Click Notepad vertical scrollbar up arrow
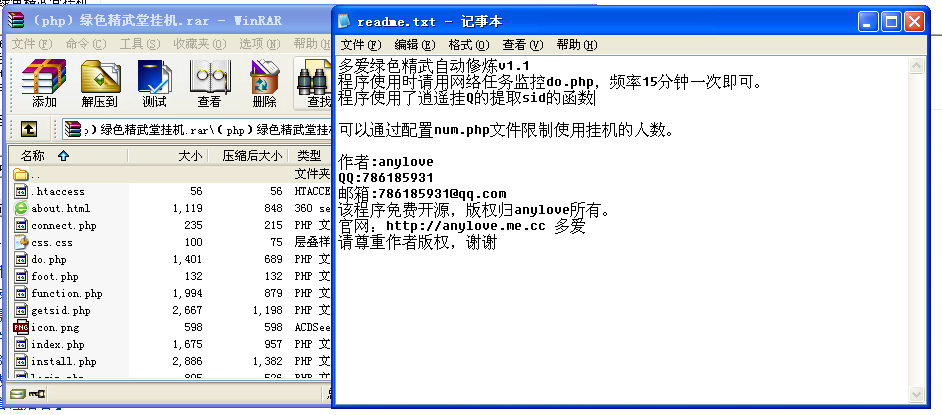942x415 pixels. (915, 64)
